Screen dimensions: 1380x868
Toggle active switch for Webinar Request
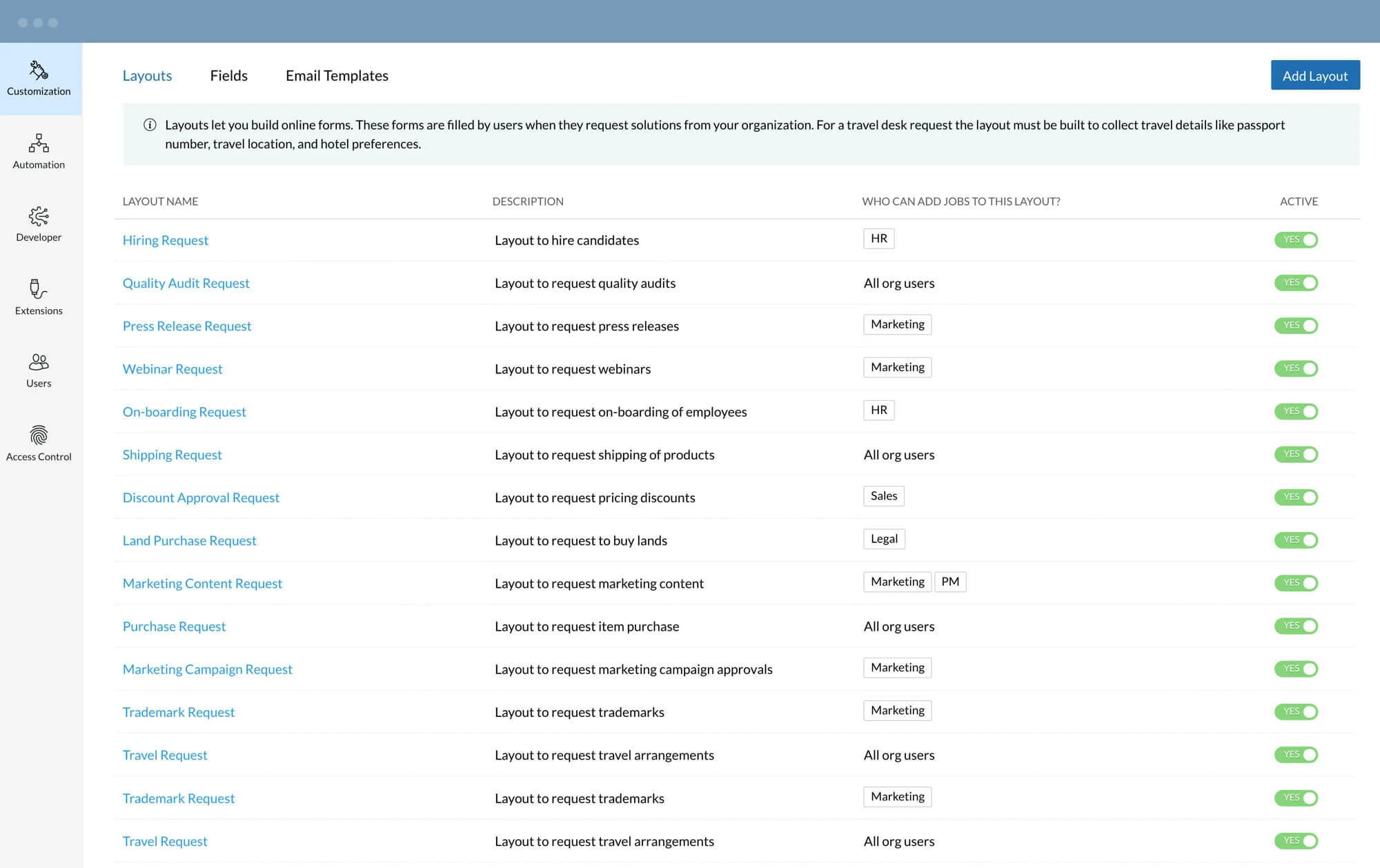[1296, 368]
